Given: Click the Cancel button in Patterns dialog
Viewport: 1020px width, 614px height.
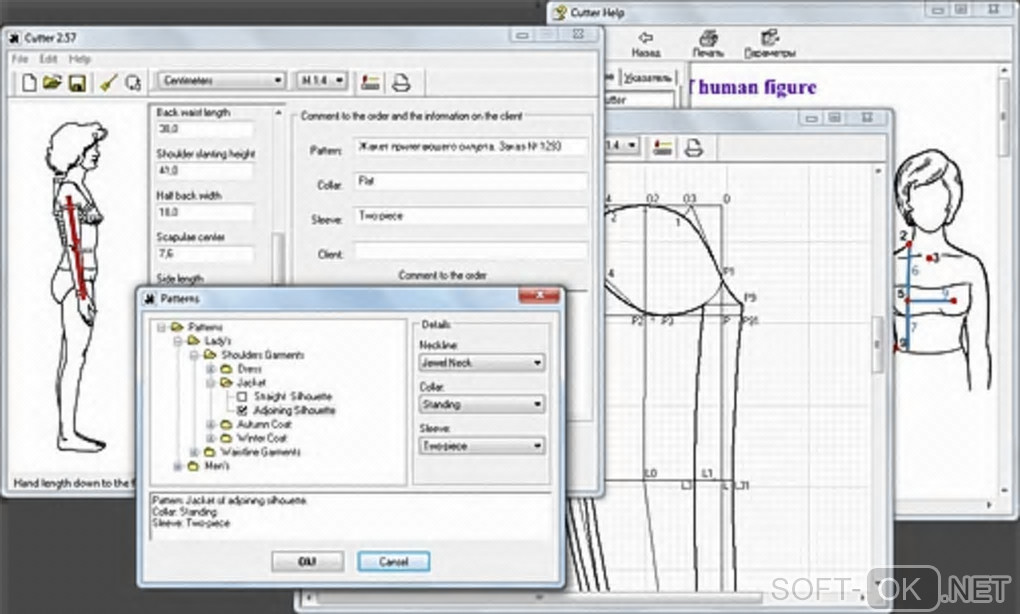Looking at the screenshot, I should tap(394, 561).
